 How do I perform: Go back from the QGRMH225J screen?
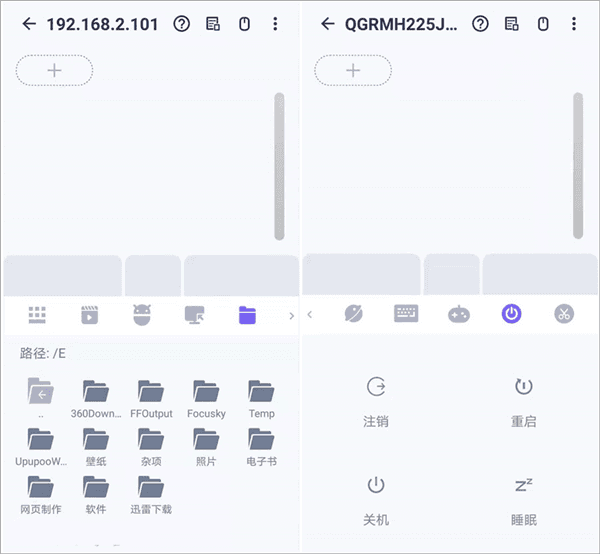click(328, 24)
